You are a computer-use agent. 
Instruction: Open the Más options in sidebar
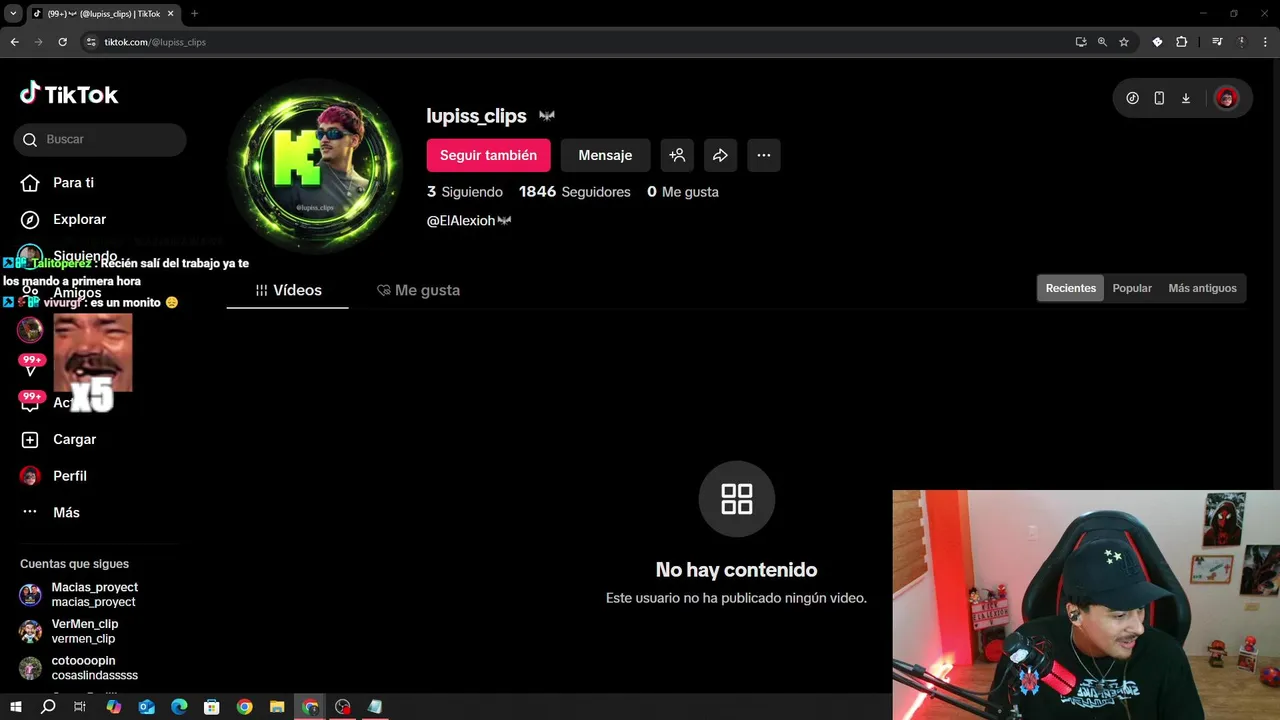[51, 513]
